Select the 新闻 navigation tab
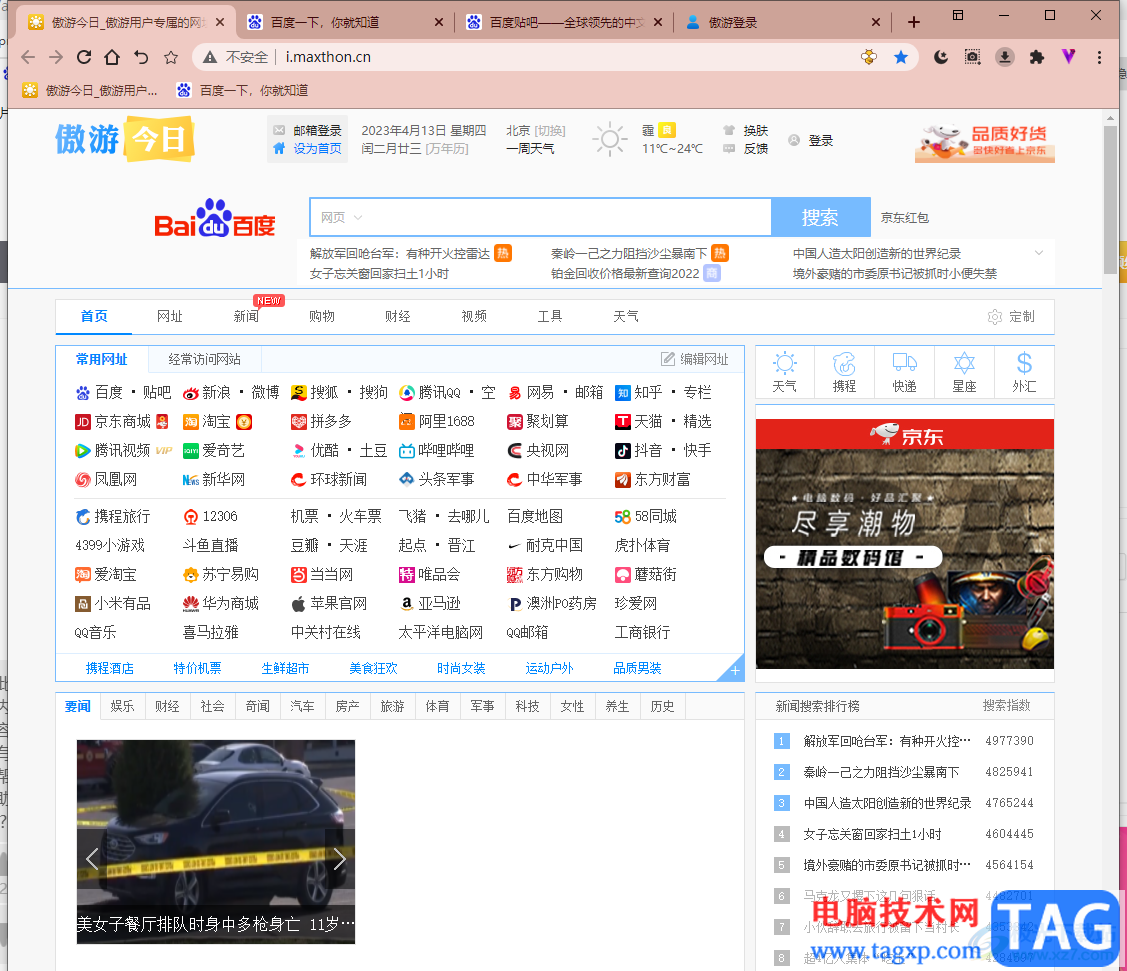This screenshot has width=1127, height=971. pos(246,316)
